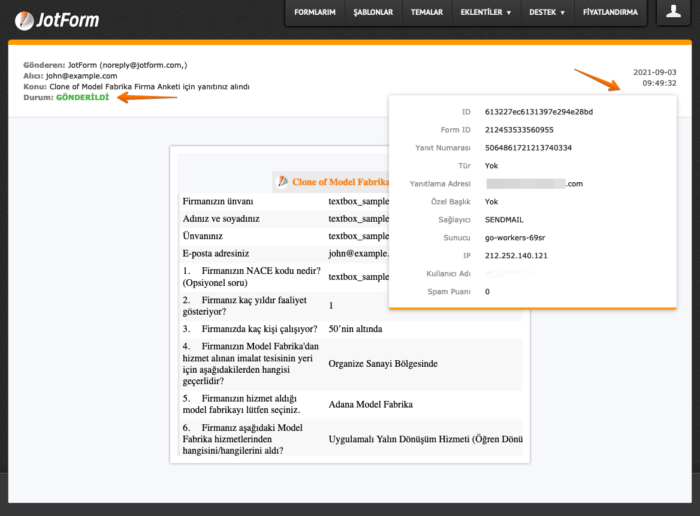
Task: Expand the EKLENTİLER dropdown menu
Action: tap(486, 12)
